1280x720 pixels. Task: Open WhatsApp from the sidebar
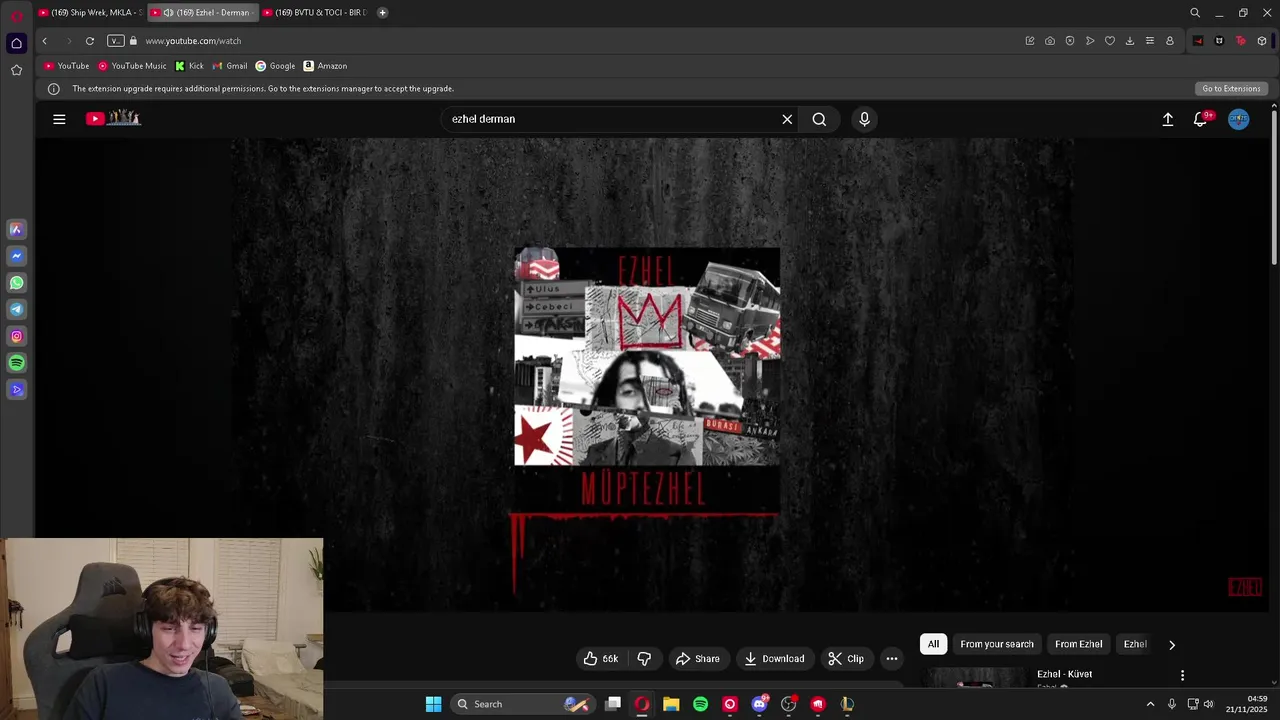point(16,283)
